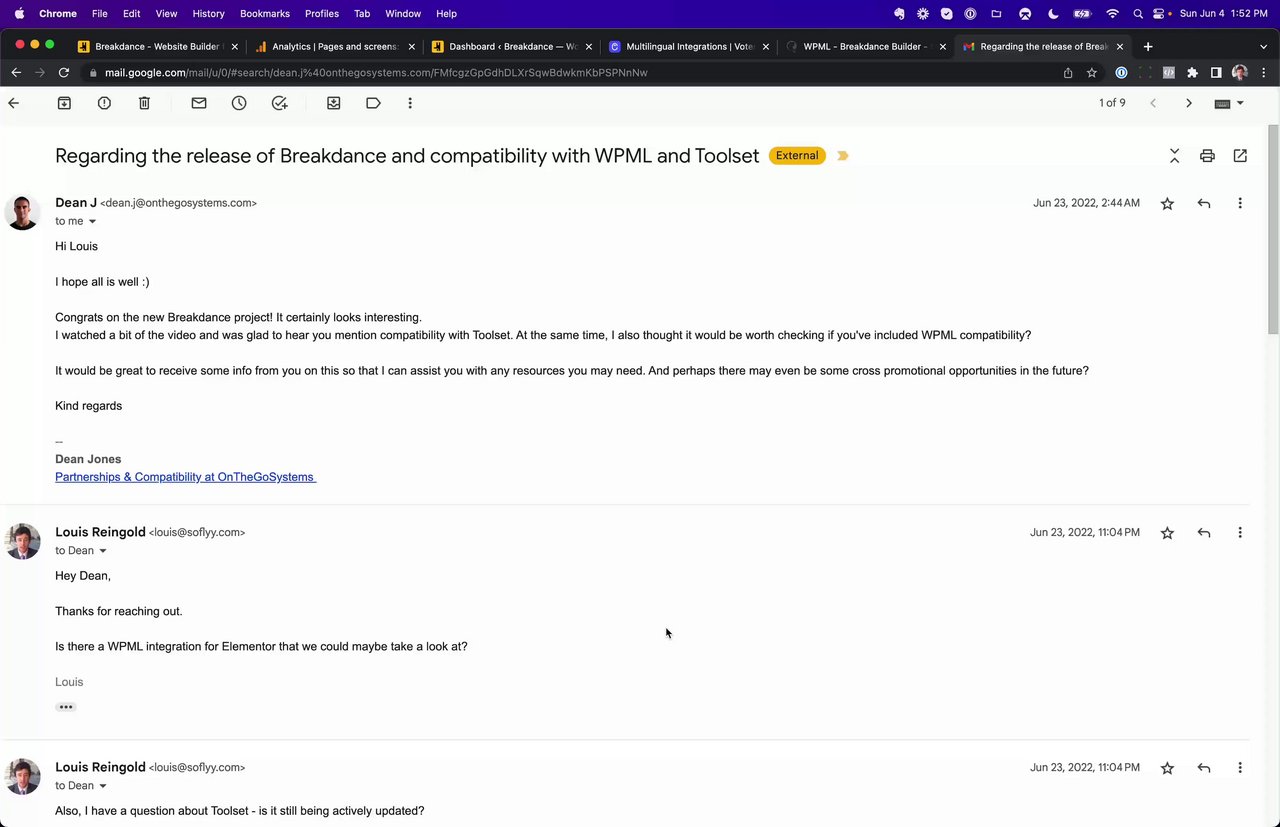Open the Move to folder icon

click(334, 103)
